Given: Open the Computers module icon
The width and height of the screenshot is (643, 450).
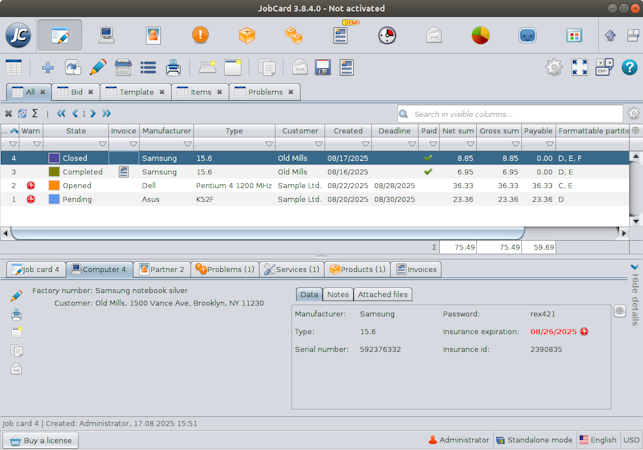Looking at the screenshot, I should 107,35.
